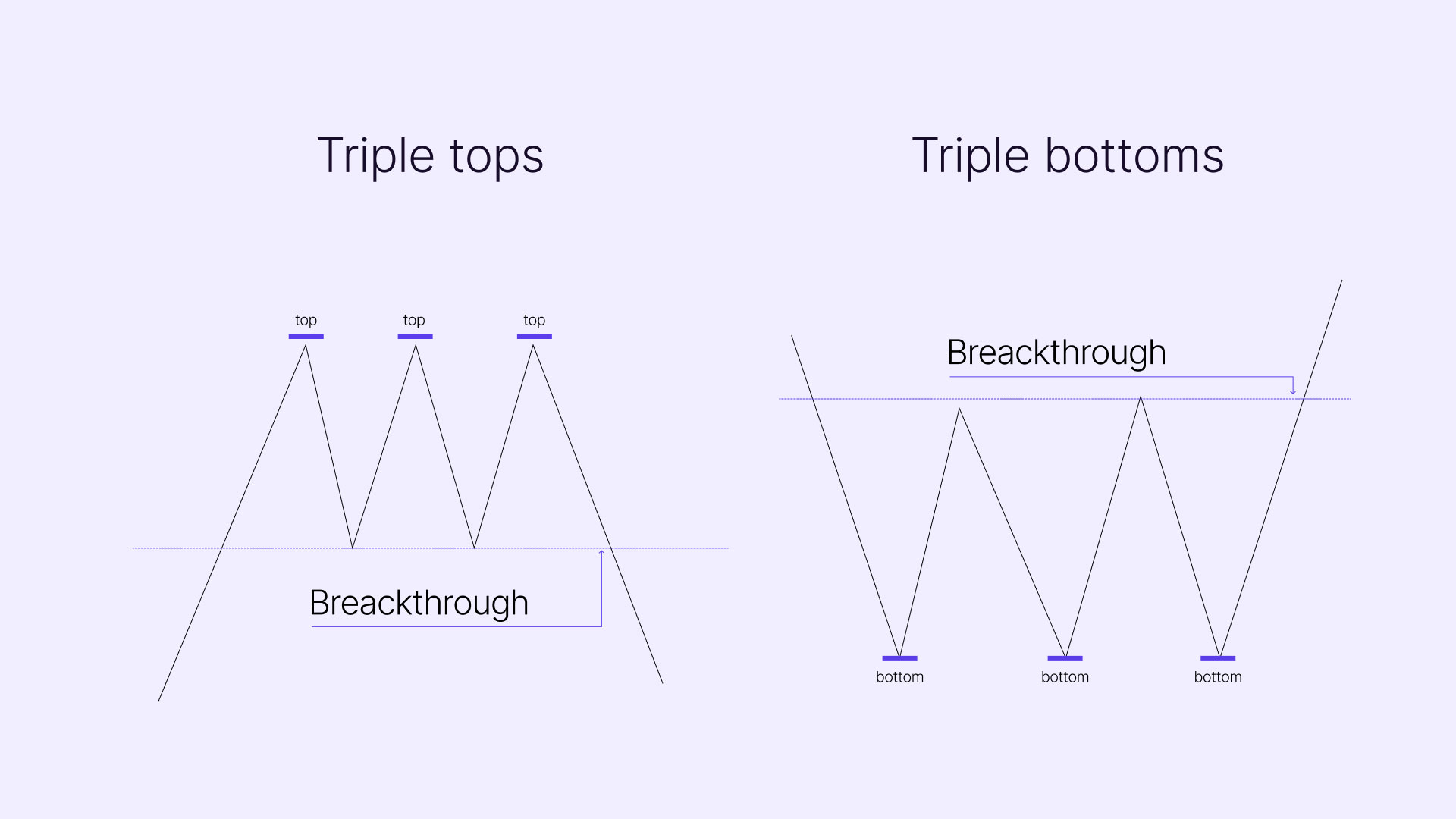Click the "Triple bottoms" heading

1068,156
